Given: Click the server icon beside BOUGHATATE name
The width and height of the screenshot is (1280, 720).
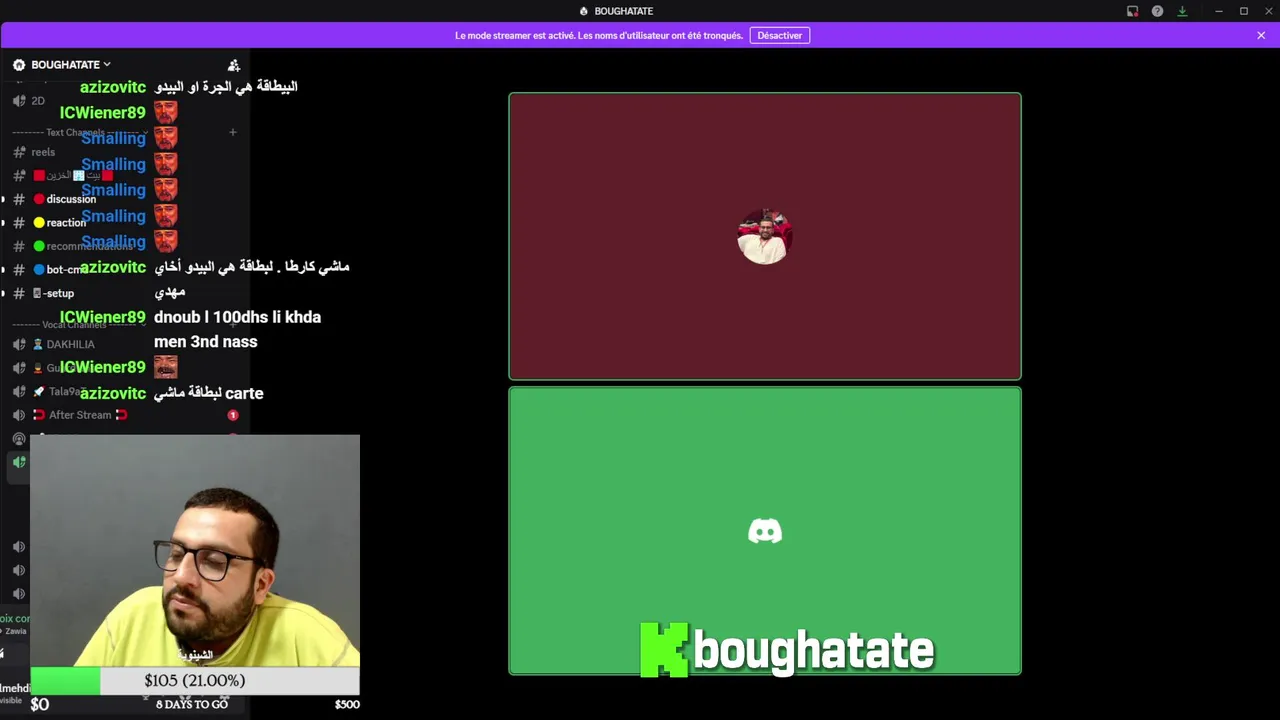Looking at the screenshot, I should 19,65.
